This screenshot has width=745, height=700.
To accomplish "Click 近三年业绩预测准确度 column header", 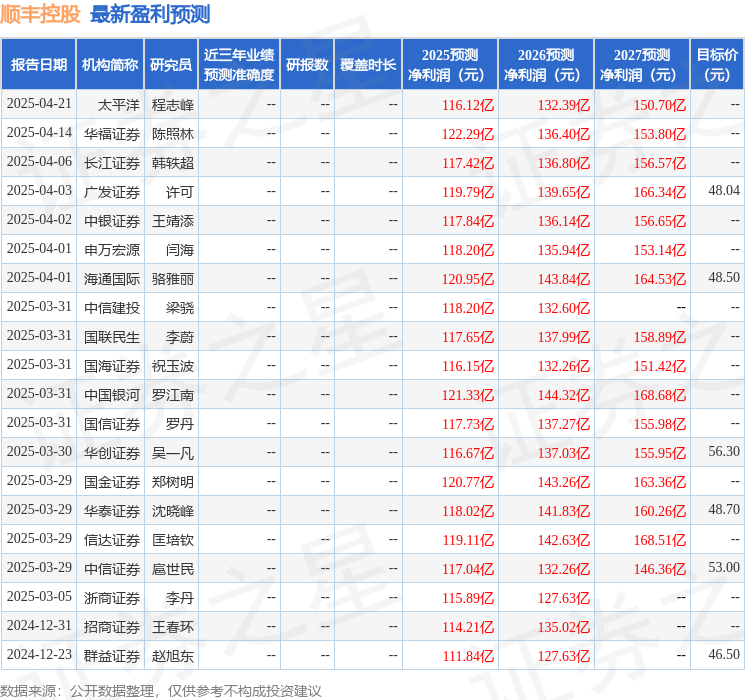I will point(239,65).
